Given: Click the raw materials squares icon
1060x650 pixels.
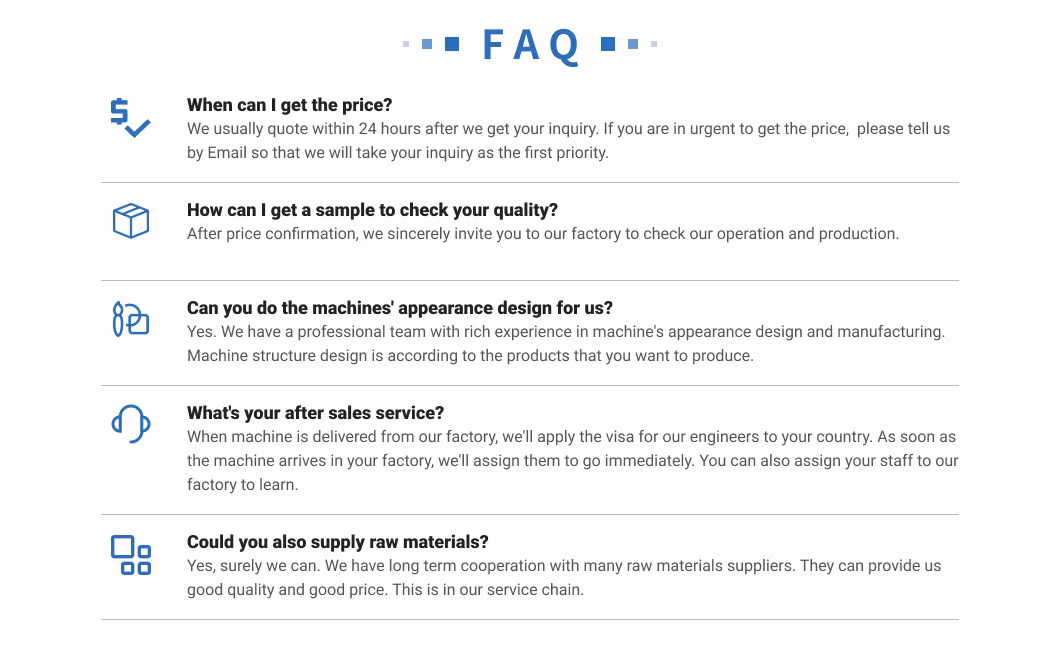Looking at the screenshot, I should pos(130,554).
